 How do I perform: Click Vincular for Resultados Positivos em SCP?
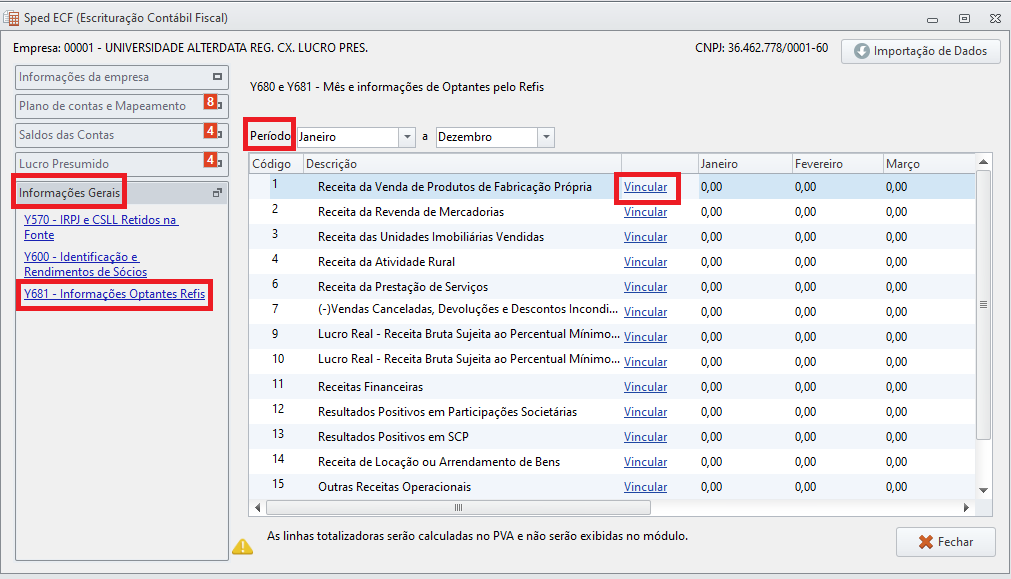(x=645, y=437)
